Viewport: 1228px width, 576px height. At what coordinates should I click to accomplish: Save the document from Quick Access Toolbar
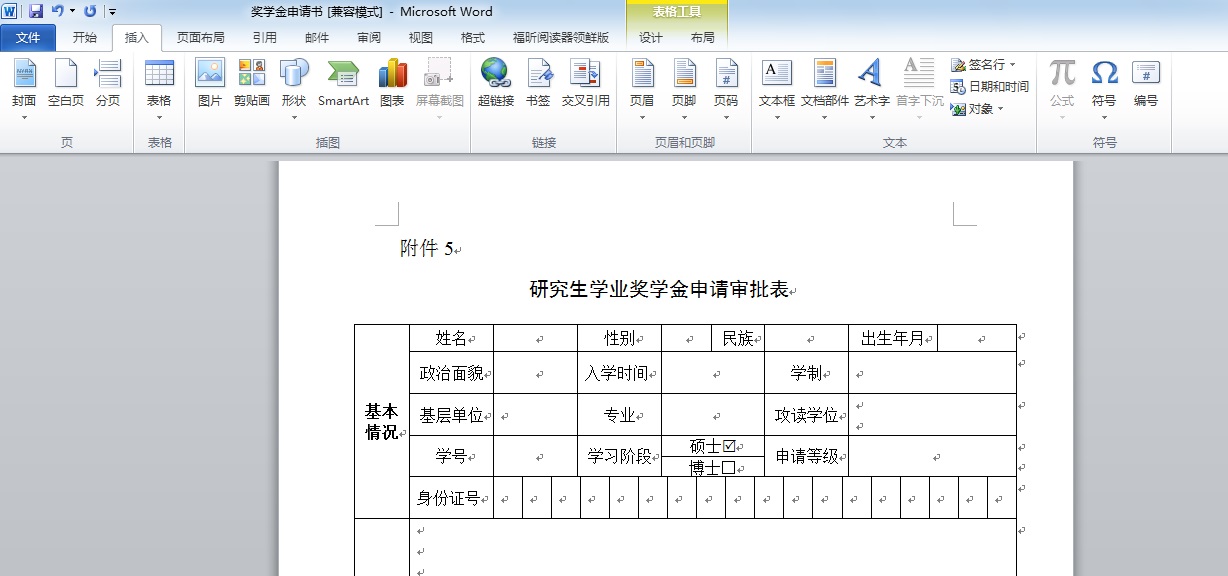click(x=36, y=12)
